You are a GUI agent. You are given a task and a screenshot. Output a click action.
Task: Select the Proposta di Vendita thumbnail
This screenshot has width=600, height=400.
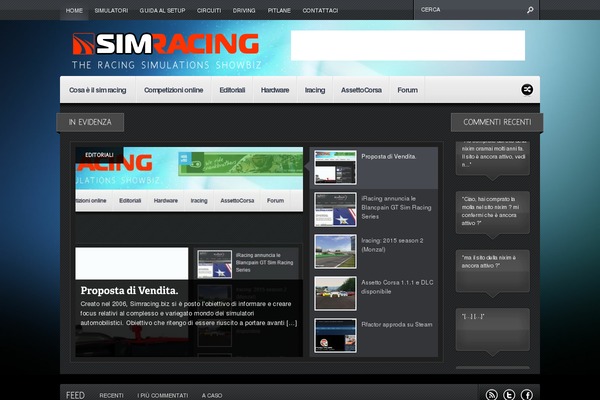(x=335, y=167)
